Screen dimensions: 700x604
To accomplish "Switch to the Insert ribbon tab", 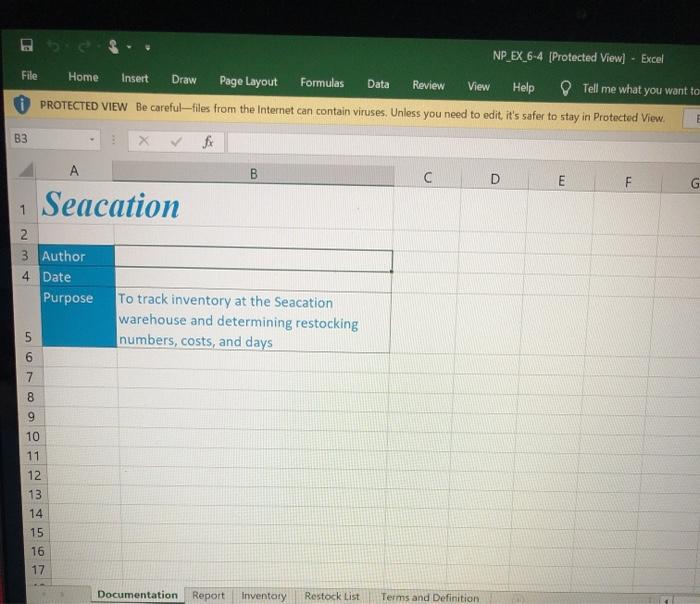I will coord(135,79).
